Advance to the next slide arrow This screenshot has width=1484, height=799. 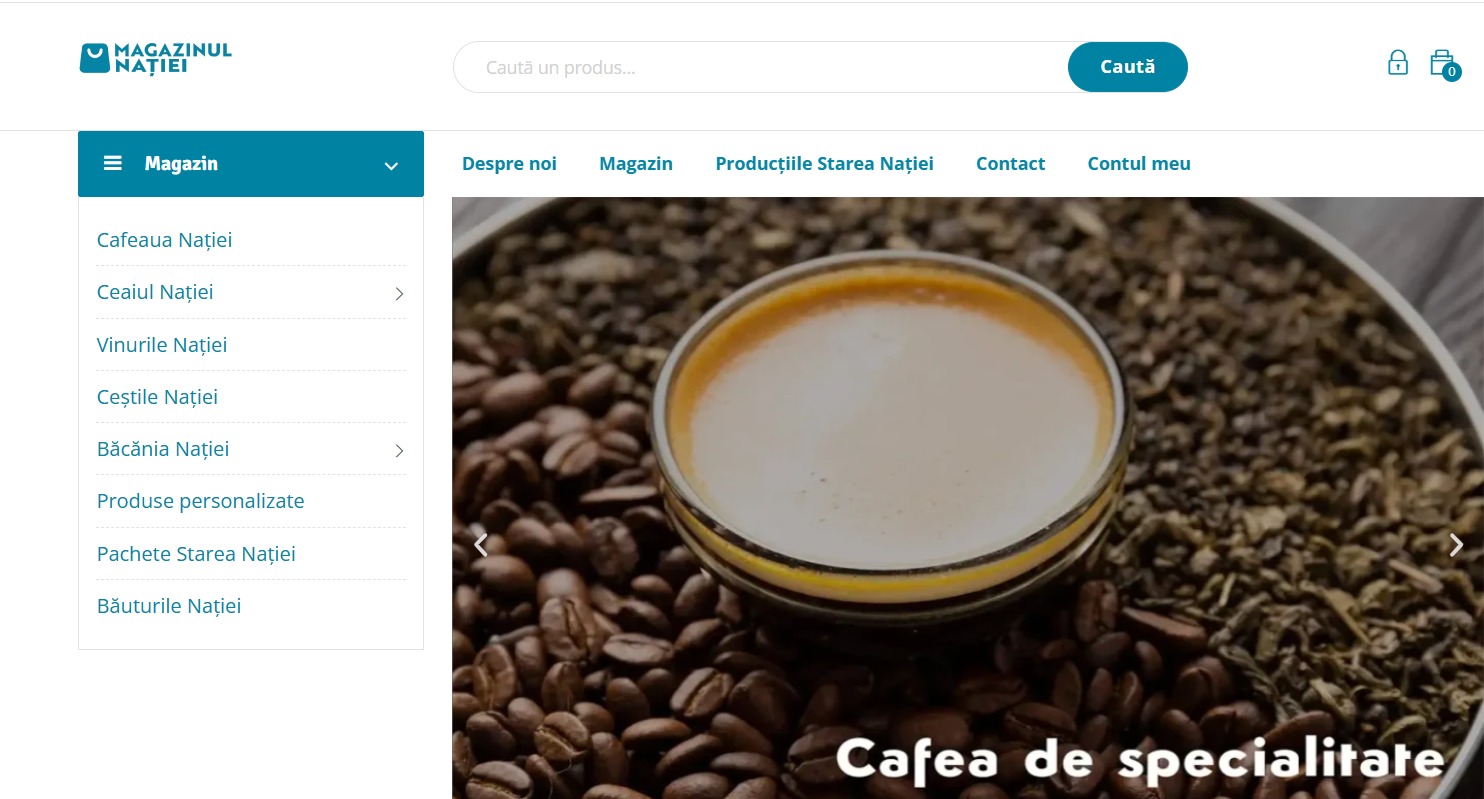point(1456,545)
